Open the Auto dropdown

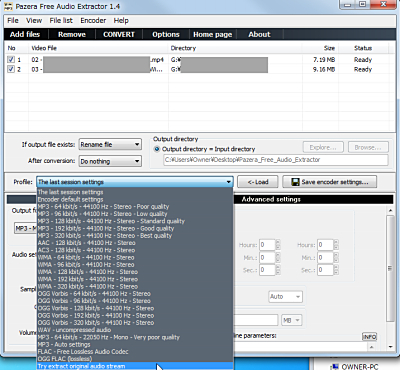286,296
